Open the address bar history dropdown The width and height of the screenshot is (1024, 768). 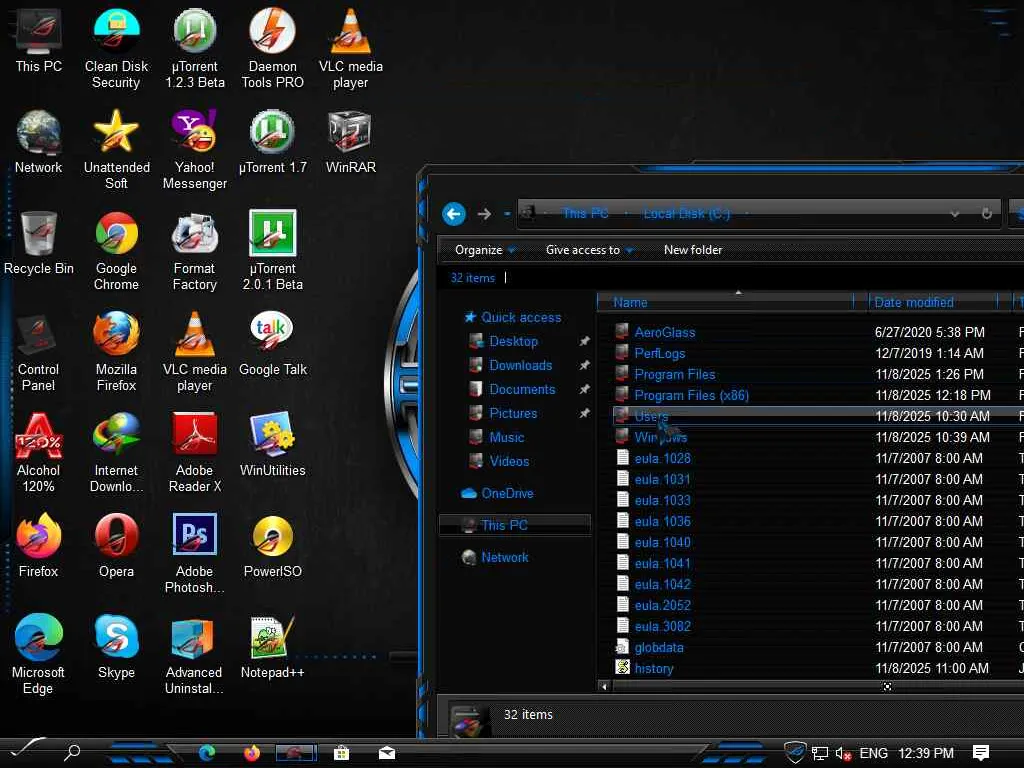click(x=955, y=214)
